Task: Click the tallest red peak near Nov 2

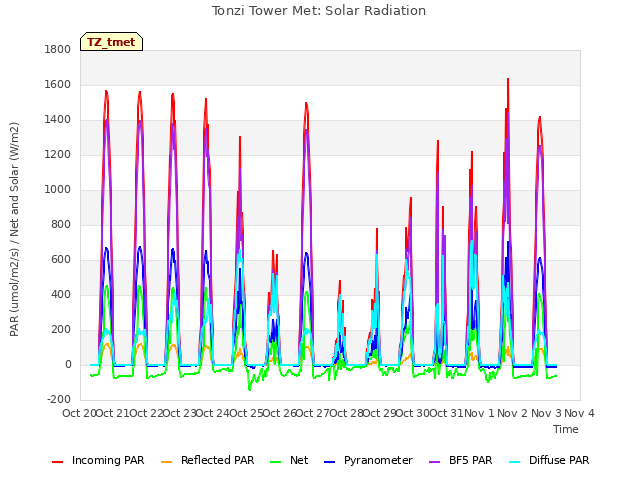Action: (508, 80)
